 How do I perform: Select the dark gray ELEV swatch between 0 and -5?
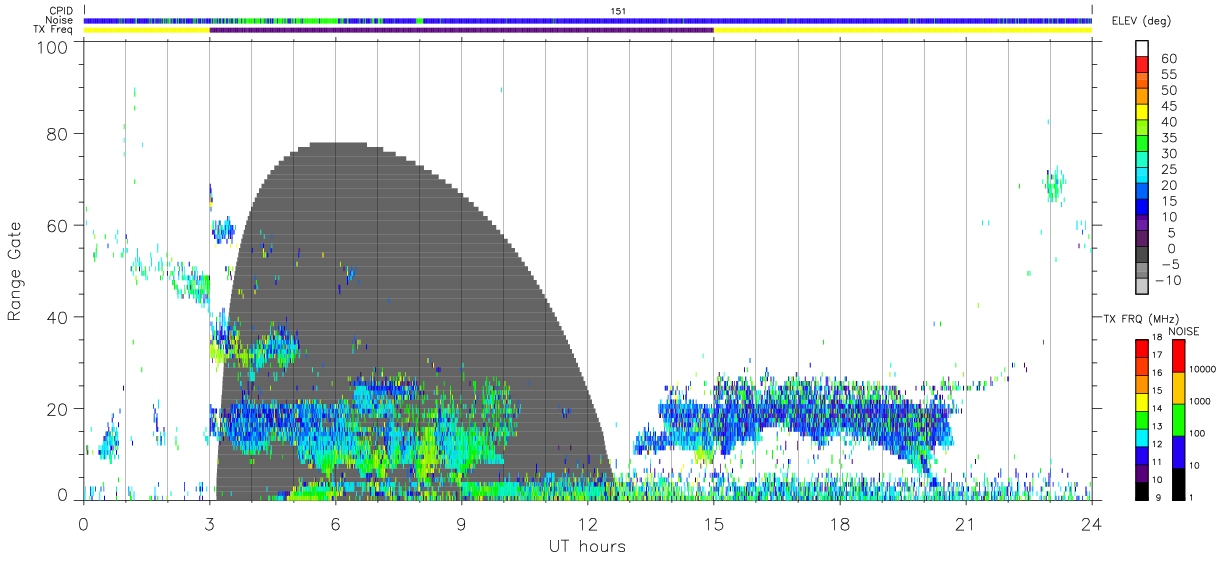coord(1143,255)
